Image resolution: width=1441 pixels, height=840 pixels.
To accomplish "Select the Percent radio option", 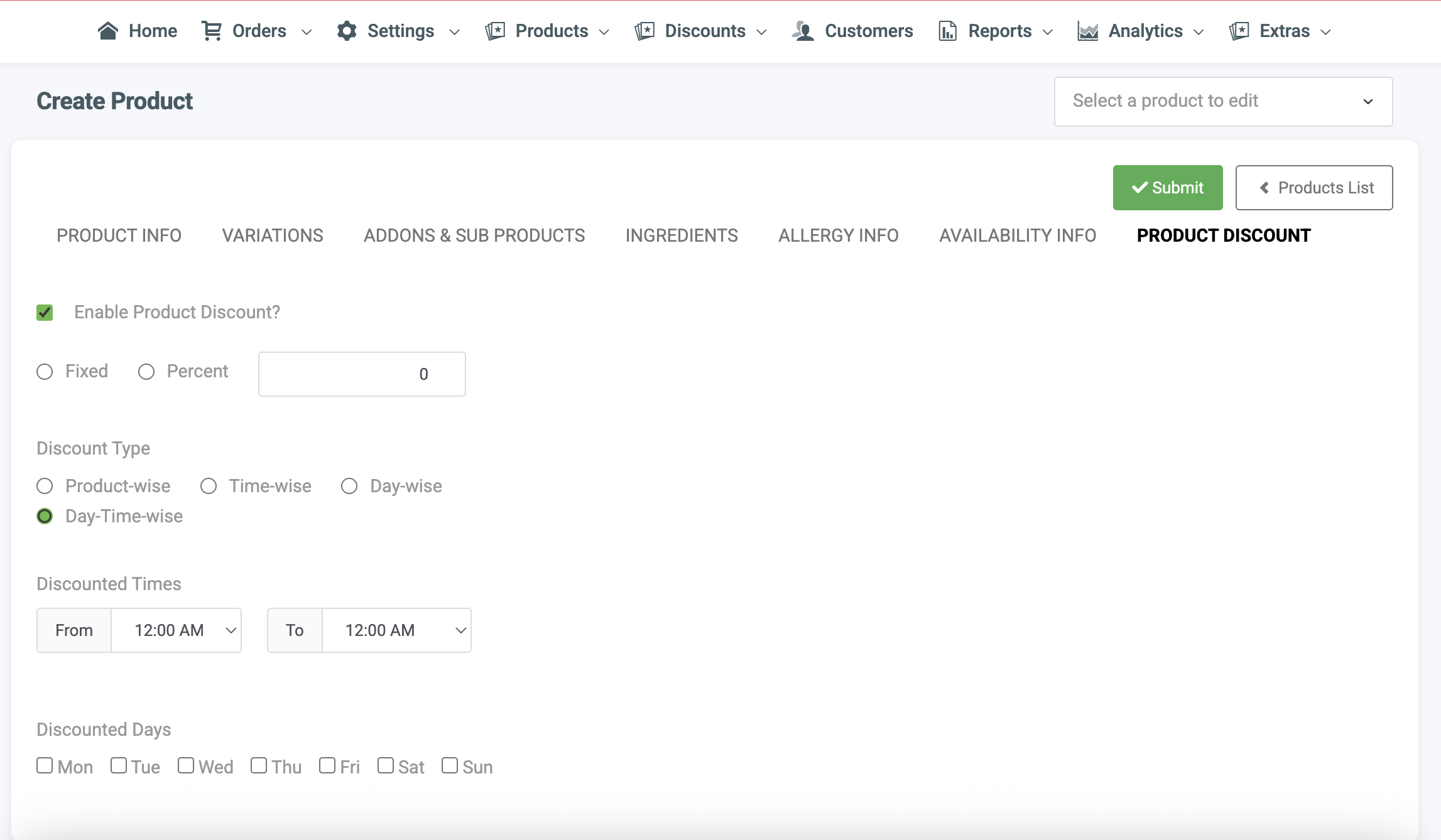I will [146, 372].
